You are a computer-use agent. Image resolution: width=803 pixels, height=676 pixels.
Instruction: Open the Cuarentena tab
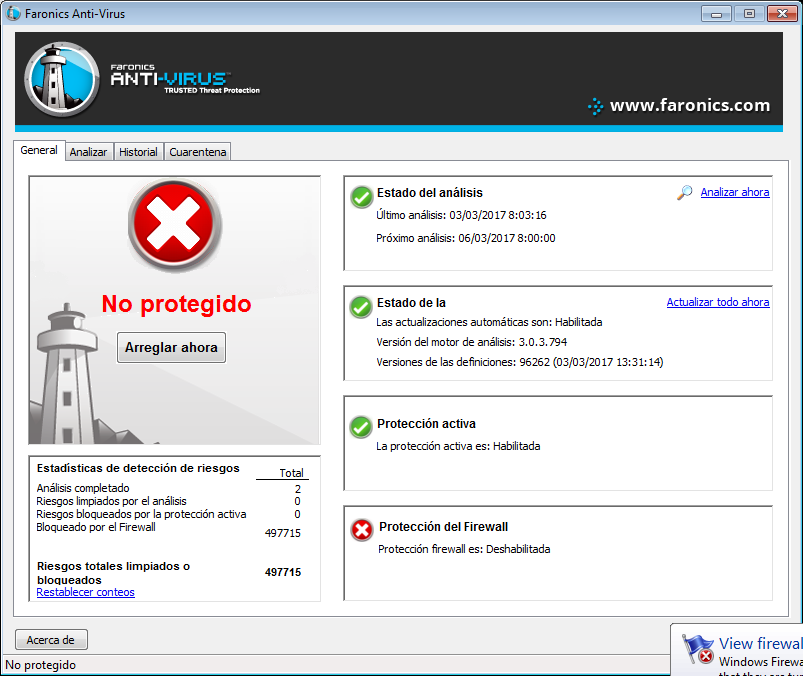tap(198, 152)
